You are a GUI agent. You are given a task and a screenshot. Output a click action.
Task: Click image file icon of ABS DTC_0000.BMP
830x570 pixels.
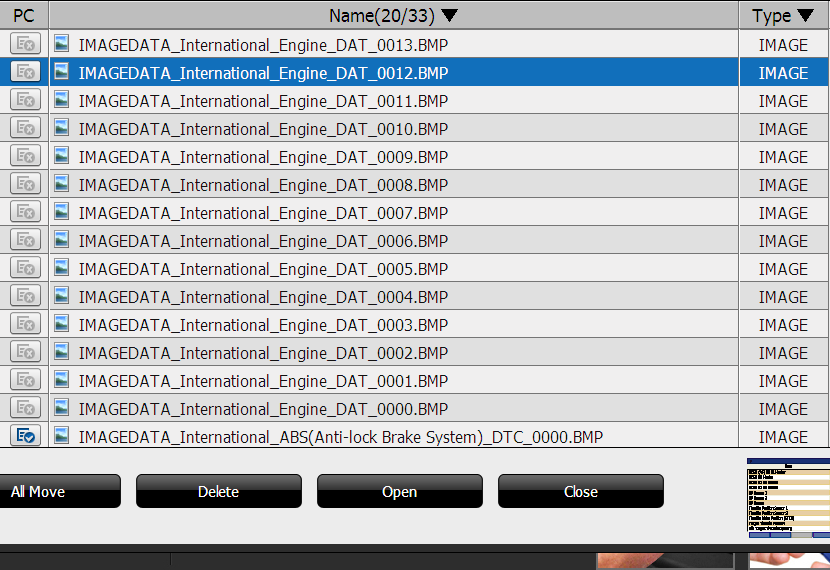coord(62,436)
